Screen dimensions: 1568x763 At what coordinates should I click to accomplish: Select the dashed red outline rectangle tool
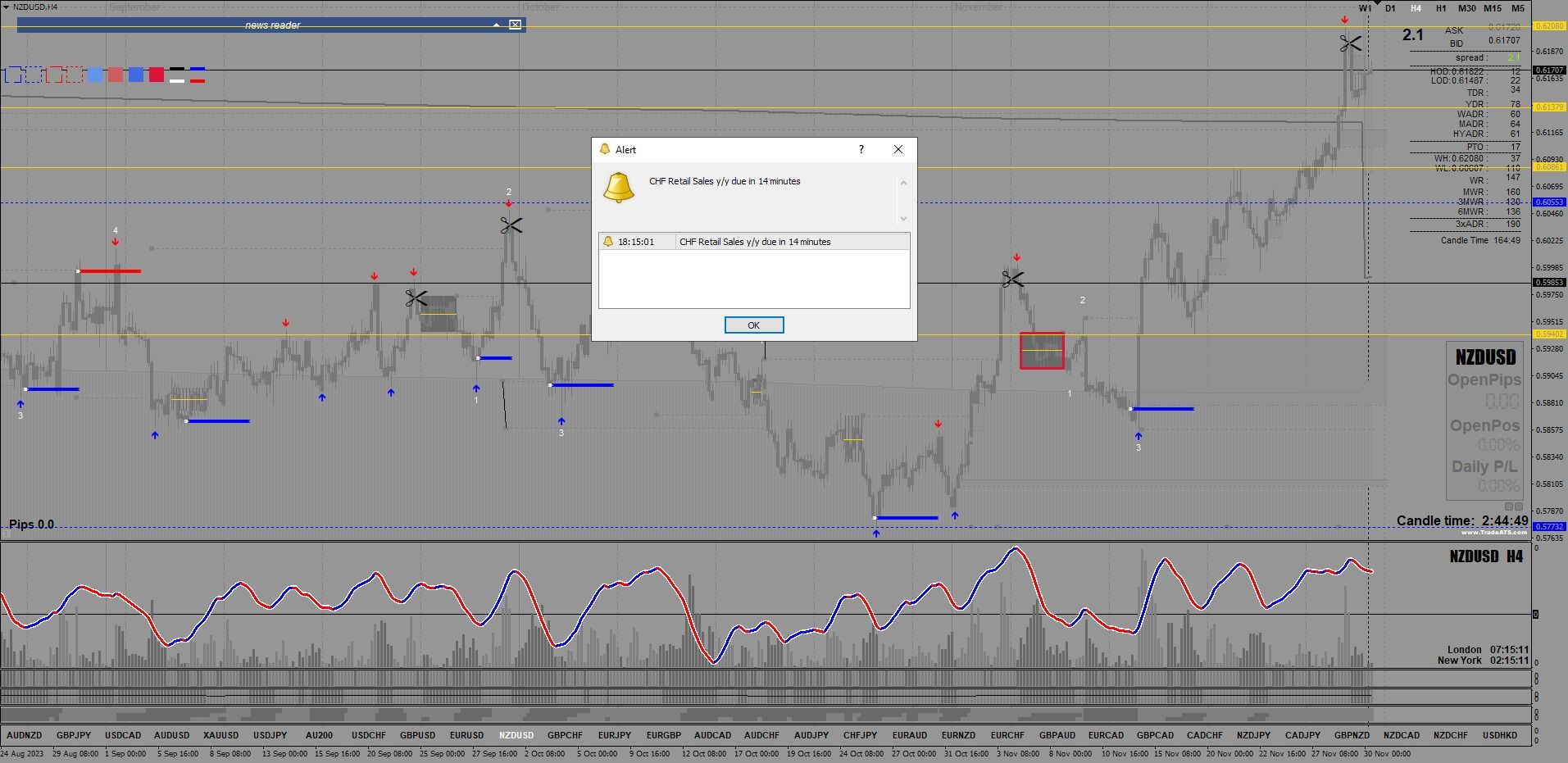point(75,75)
